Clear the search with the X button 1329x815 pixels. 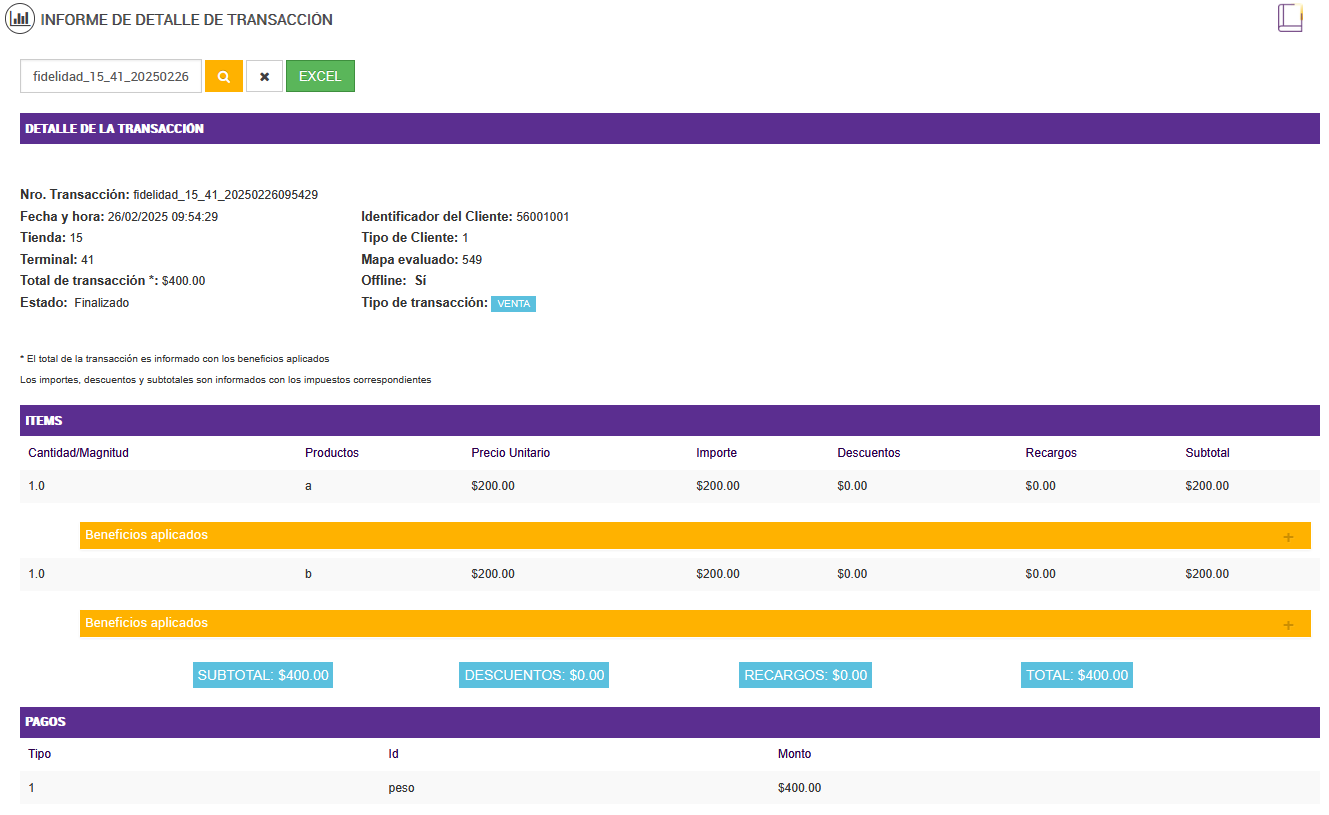click(264, 76)
